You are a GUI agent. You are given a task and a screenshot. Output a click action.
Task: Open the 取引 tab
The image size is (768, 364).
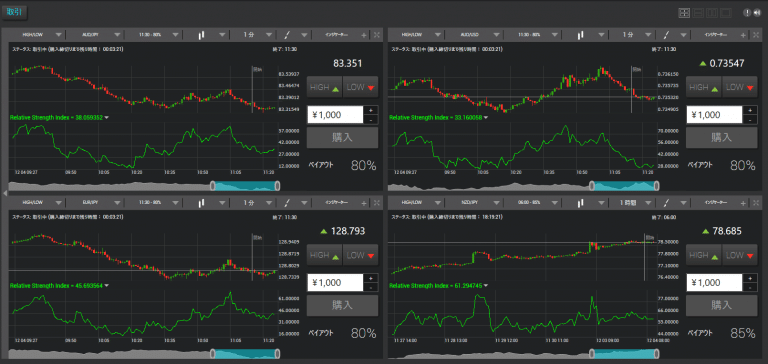(14, 13)
